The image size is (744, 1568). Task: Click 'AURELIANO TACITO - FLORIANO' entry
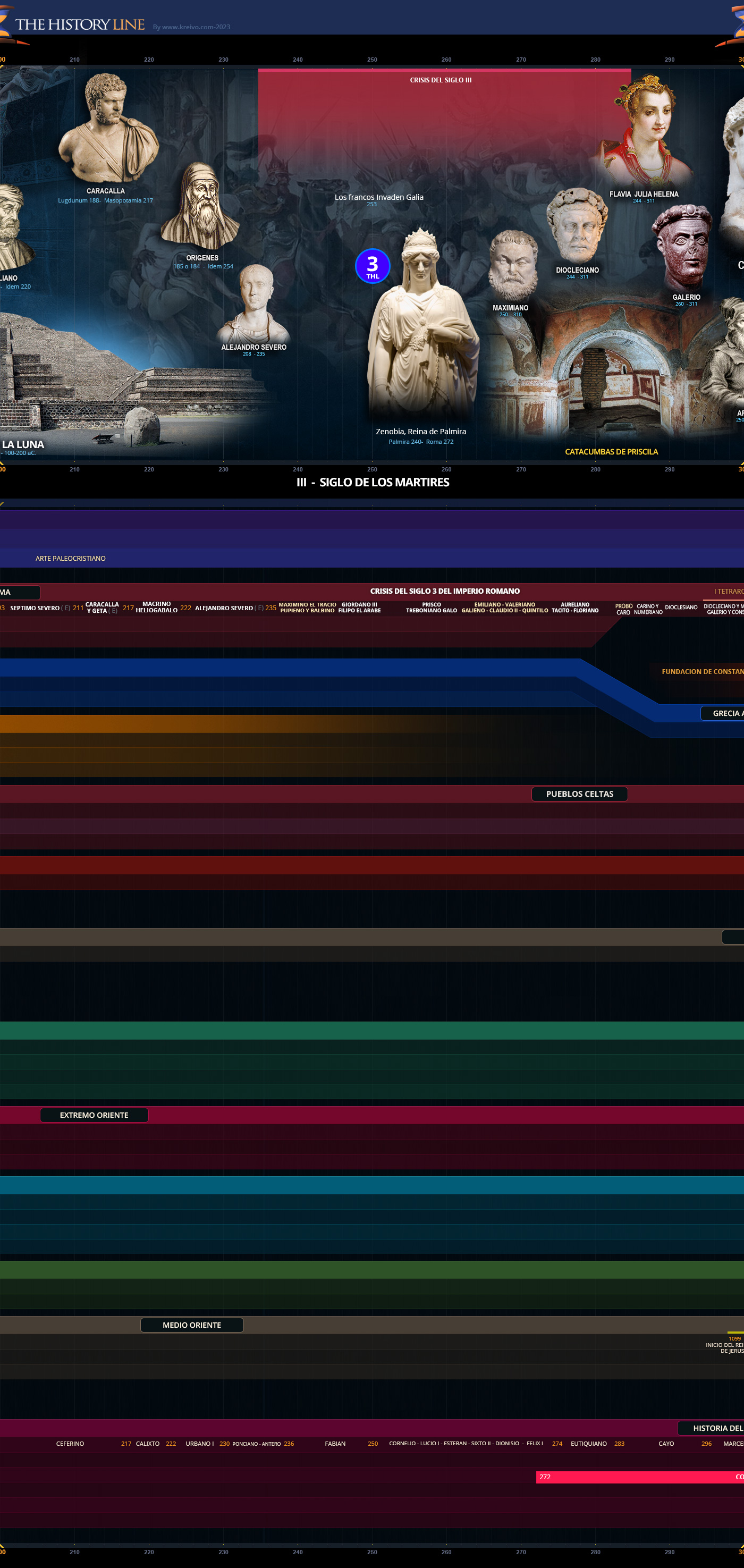(x=575, y=608)
